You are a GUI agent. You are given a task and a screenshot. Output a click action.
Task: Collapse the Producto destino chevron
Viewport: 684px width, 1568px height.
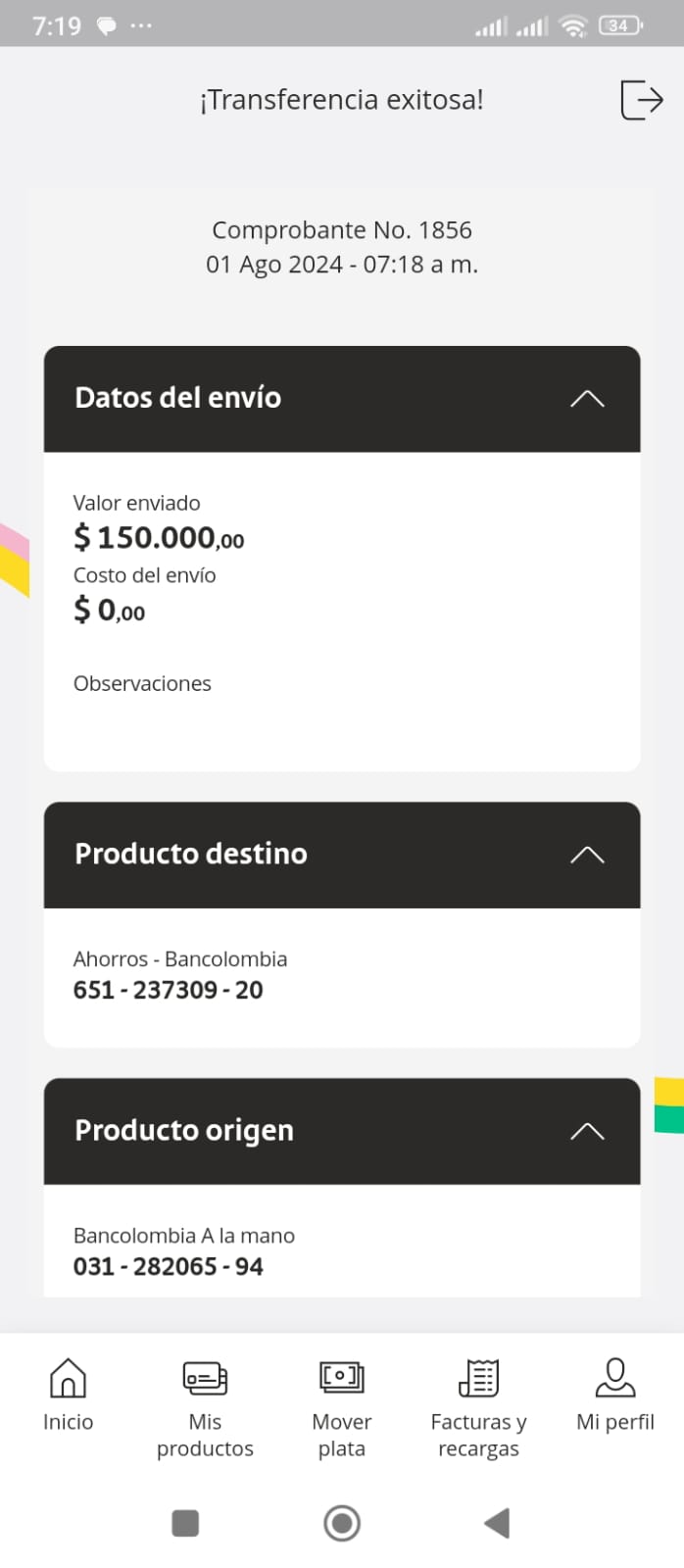pos(587,855)
